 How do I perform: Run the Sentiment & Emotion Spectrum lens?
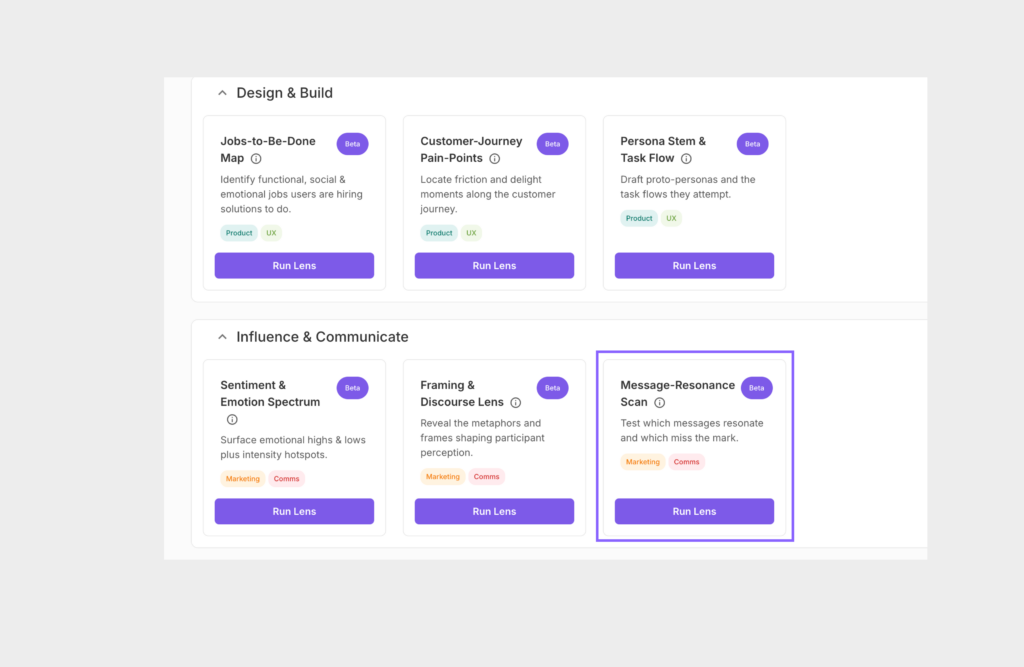294,511
